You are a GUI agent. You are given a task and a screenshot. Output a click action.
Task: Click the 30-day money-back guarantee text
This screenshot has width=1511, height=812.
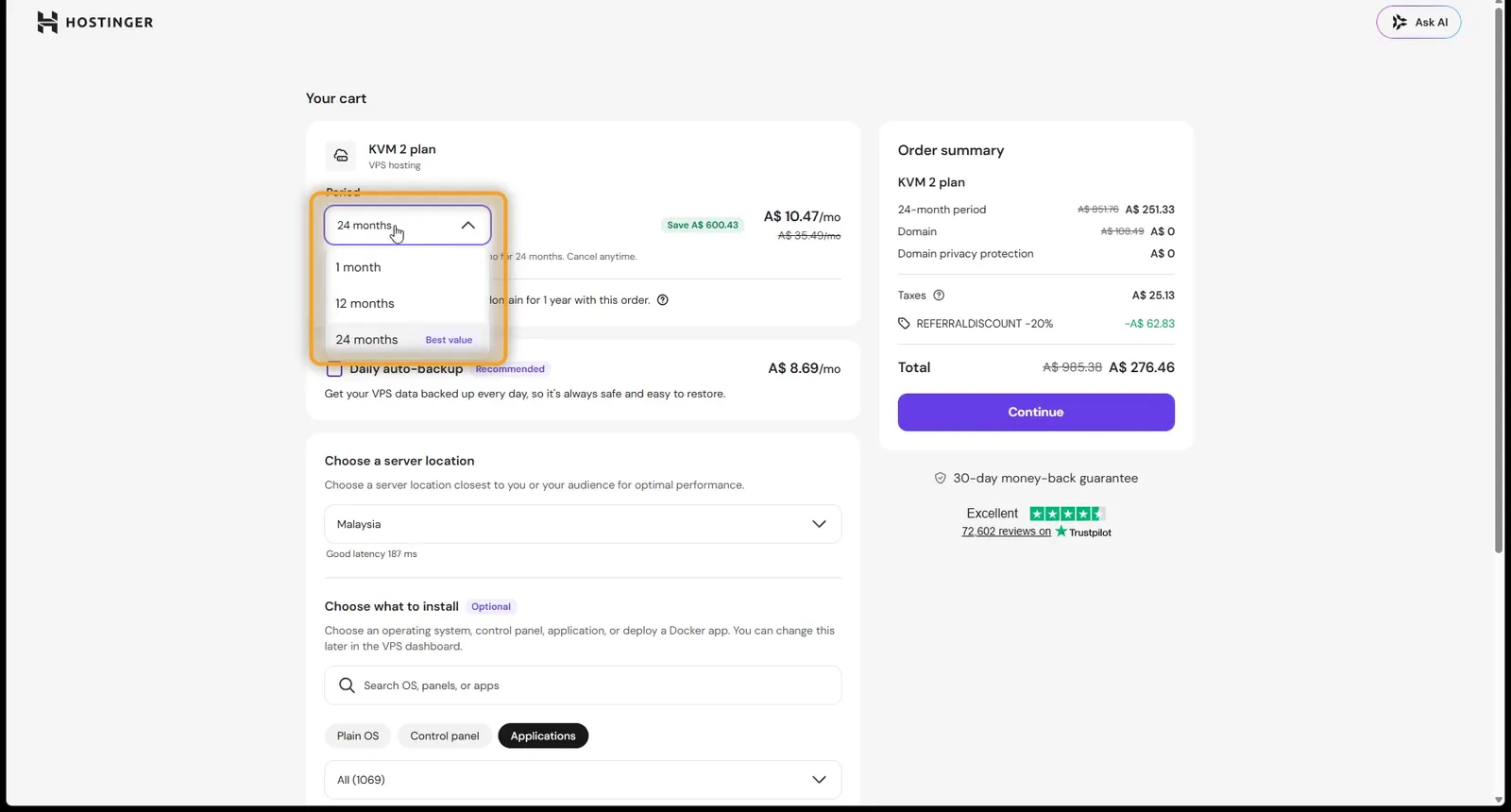[1045, 479]
